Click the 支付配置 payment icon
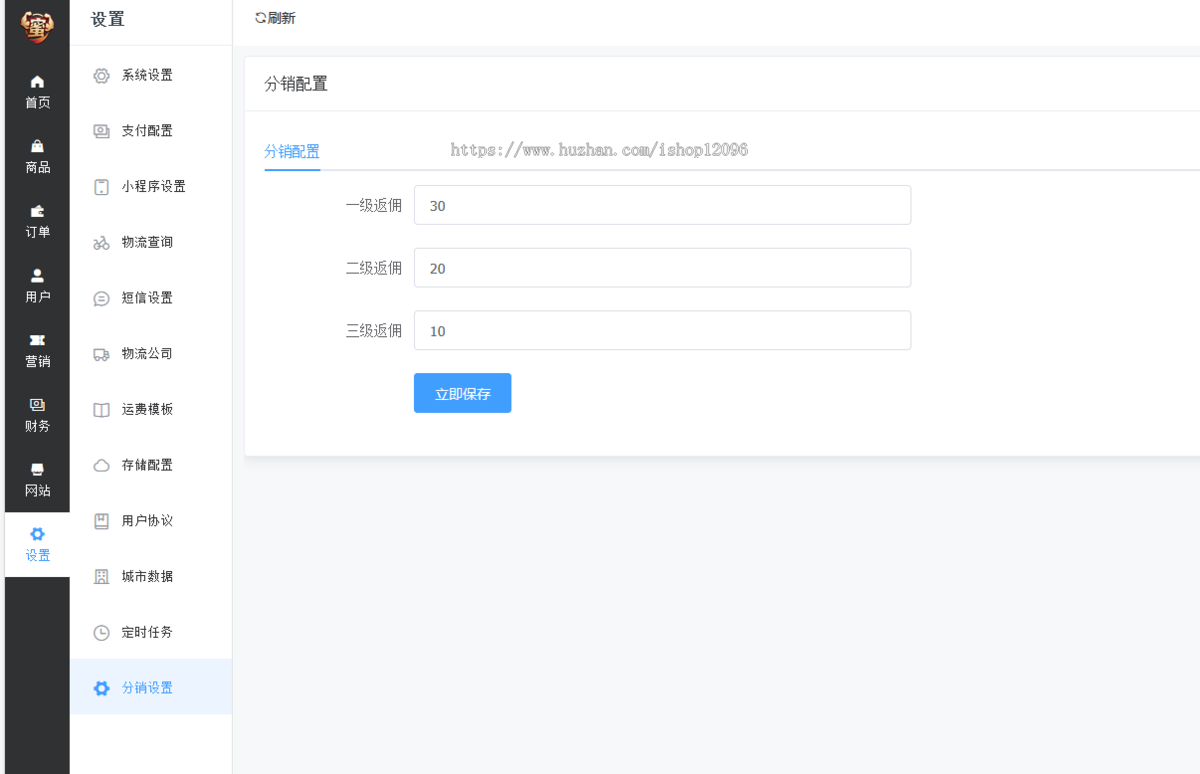The height and width of the screenshot is (774, 1200). click(101, 131)
